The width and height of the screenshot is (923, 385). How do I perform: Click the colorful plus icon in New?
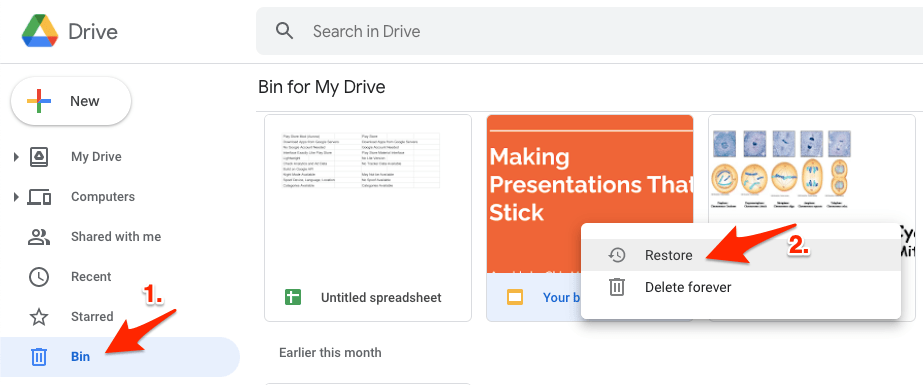click(x=39, y=101)
